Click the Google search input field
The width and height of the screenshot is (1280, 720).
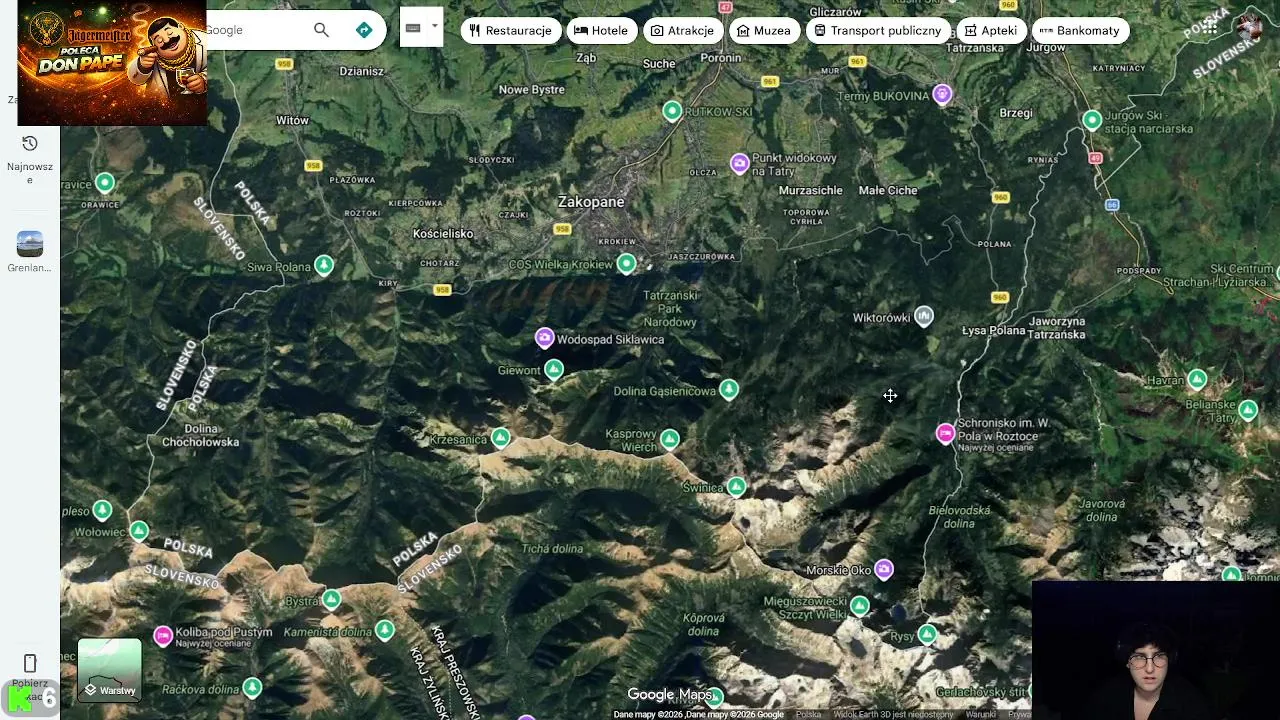(x=255, y=30)
